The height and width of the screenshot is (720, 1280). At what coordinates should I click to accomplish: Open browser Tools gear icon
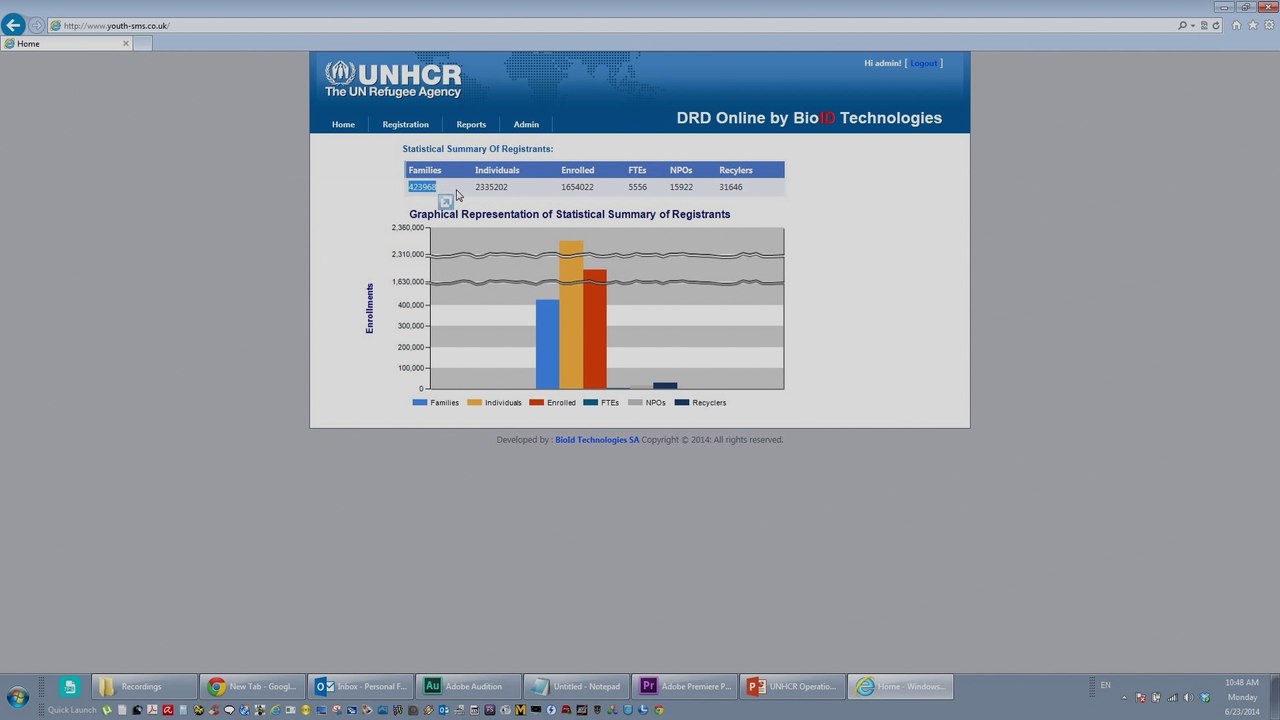click(x=1269, y=25)
